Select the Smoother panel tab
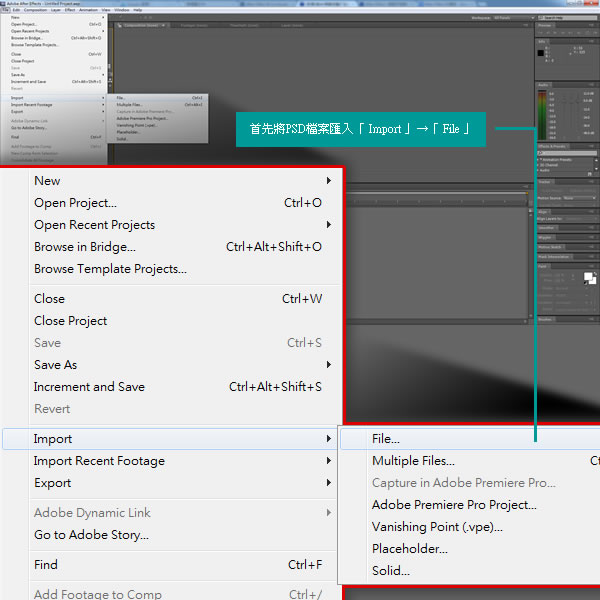Viewport: 600px width, 600px height. click(547, 228)
